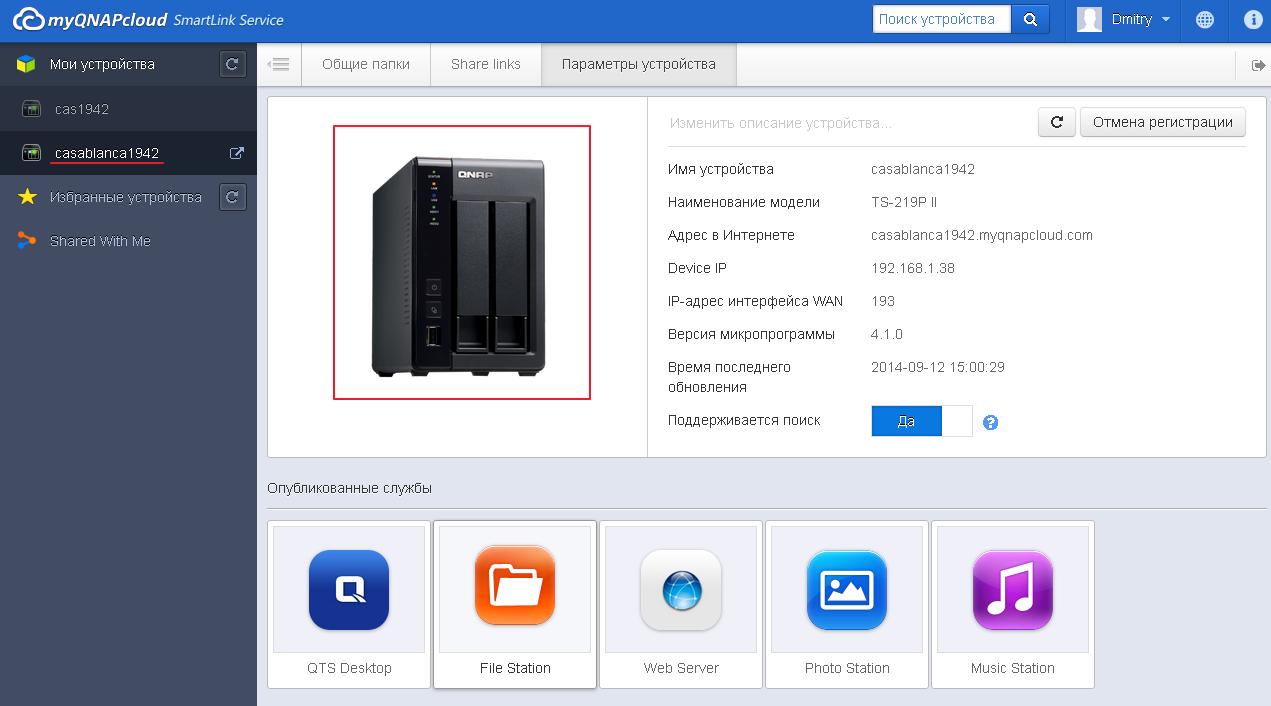Click the Опубликованные службы heading
This screenshot has width=1271, height=706.
tap(350, 489)
